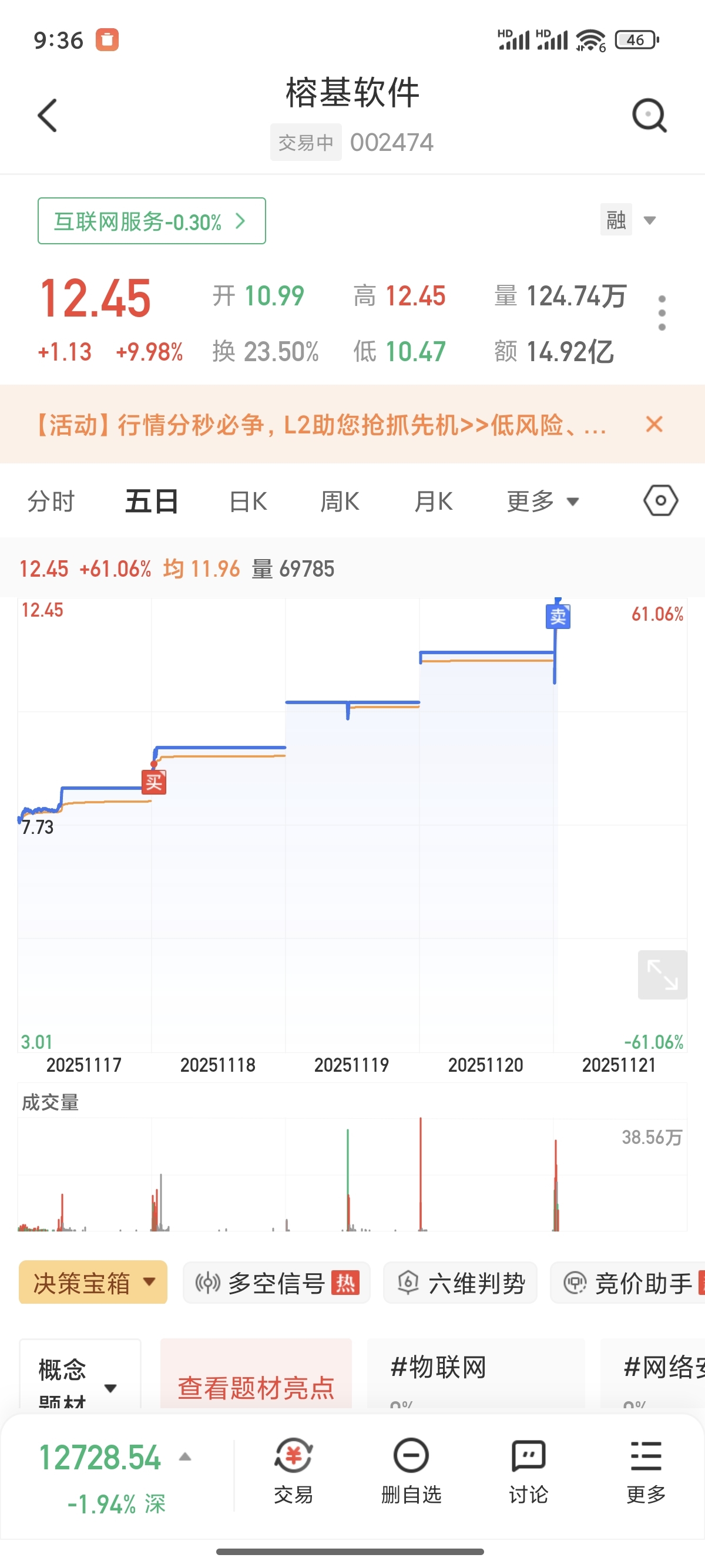Tap current price 12.45 headline
The image size is (705, 1568).
96,298
